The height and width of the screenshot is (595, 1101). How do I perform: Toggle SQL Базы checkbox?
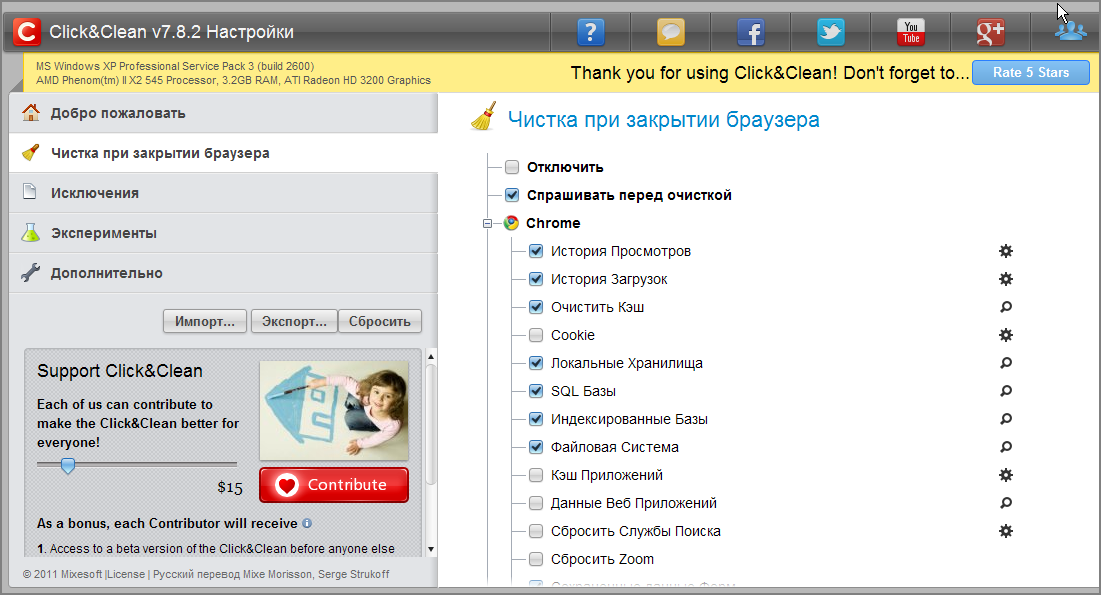tap(536, 391)
